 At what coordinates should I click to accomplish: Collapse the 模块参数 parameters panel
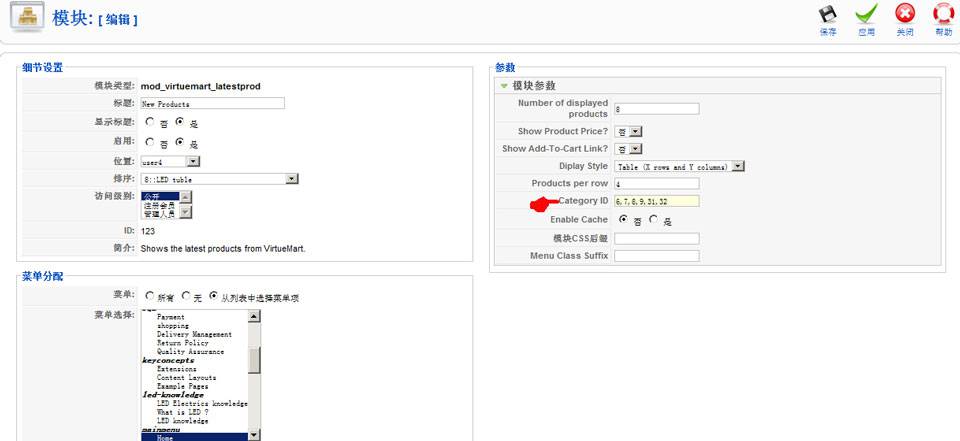pyautogui.click(x=504, y=86)
